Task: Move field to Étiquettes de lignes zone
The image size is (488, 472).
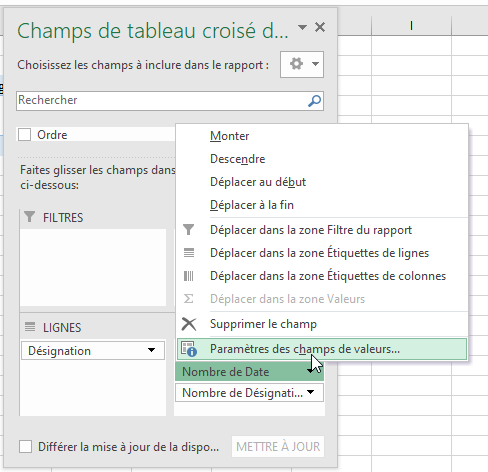Action: [x=322, y=253]
